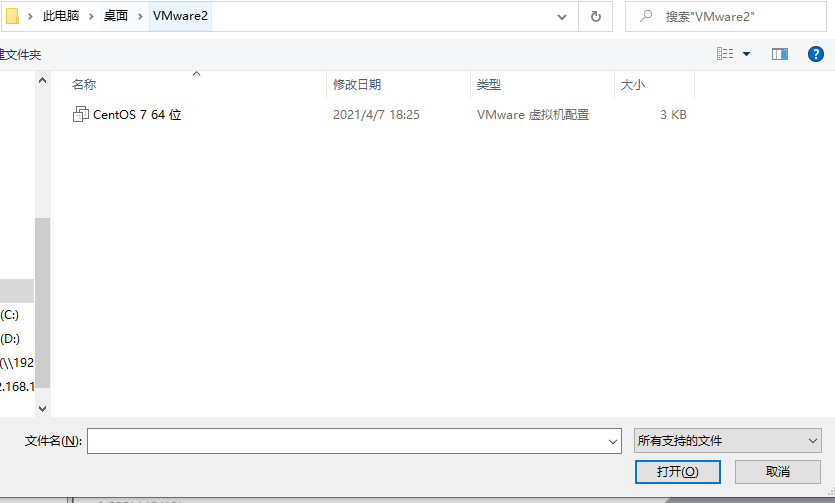This screenshot has height=503, width=835.
Task: Select the (C:) drive in sidebar
Action: (10, 315)
